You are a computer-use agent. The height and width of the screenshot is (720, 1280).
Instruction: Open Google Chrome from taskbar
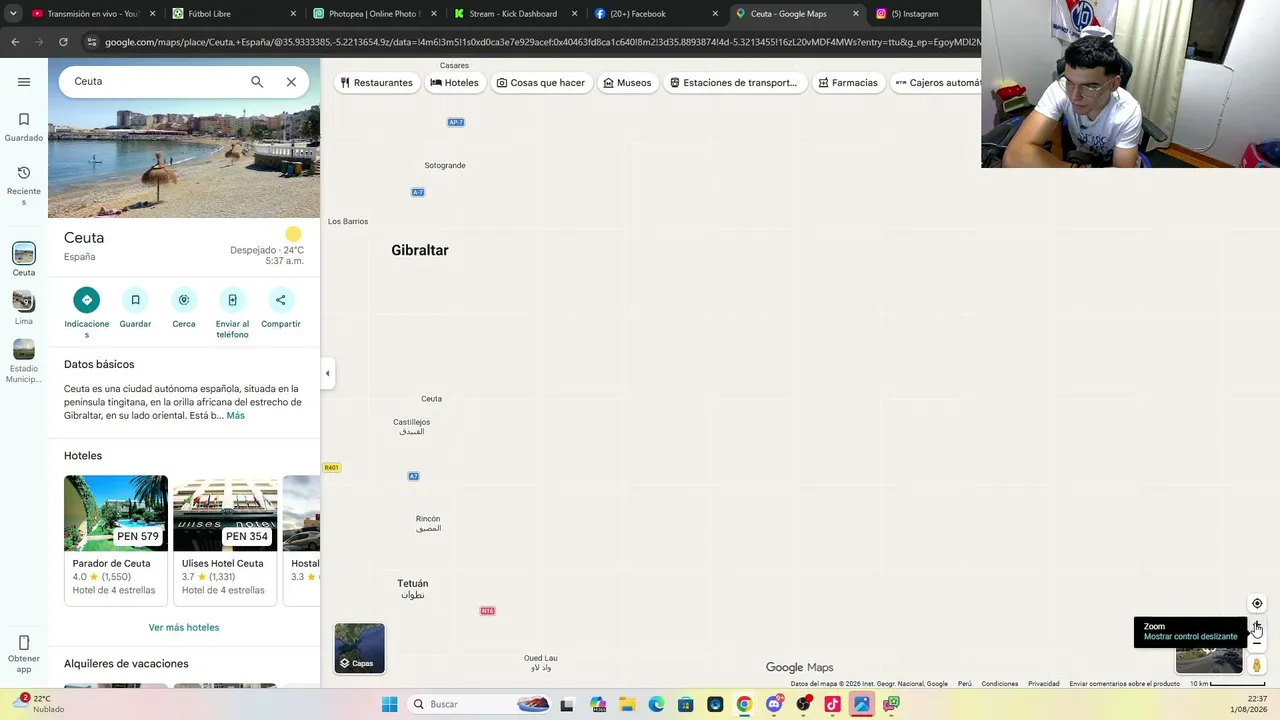click(744, 704)
